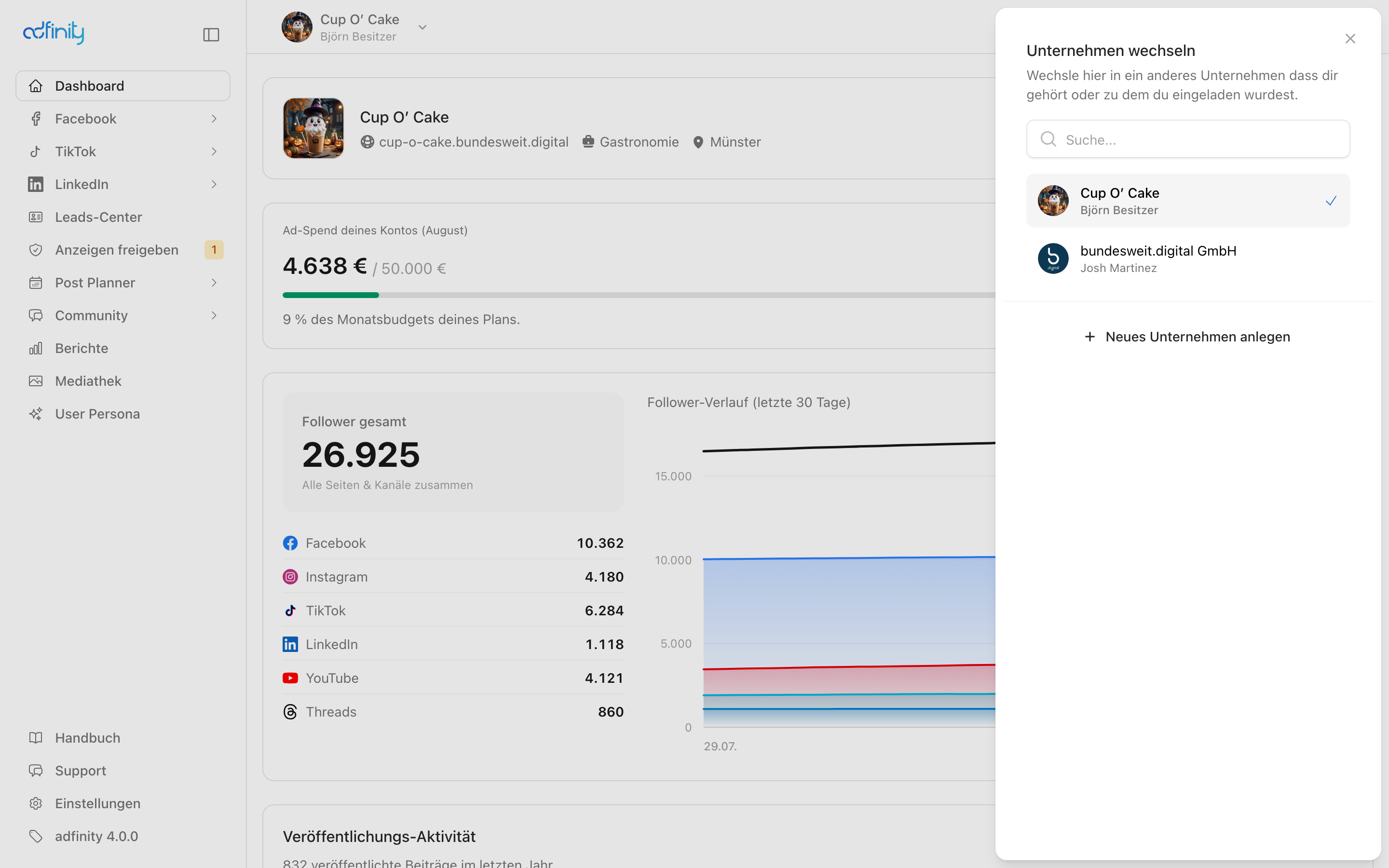Click the YouTube follower count 4.121

point(604,678)
